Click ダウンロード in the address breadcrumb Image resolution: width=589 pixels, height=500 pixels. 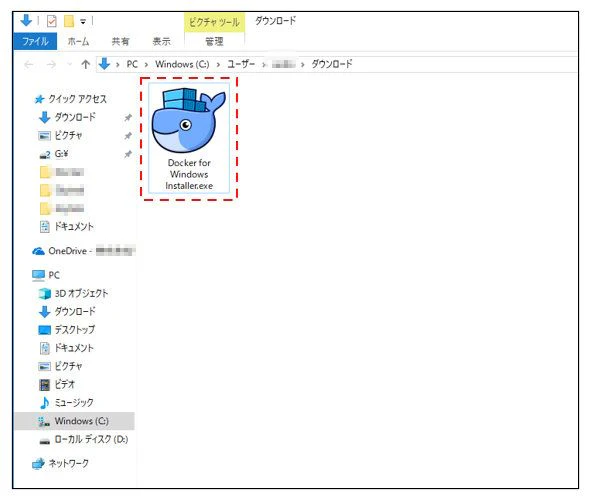[332, 64]
